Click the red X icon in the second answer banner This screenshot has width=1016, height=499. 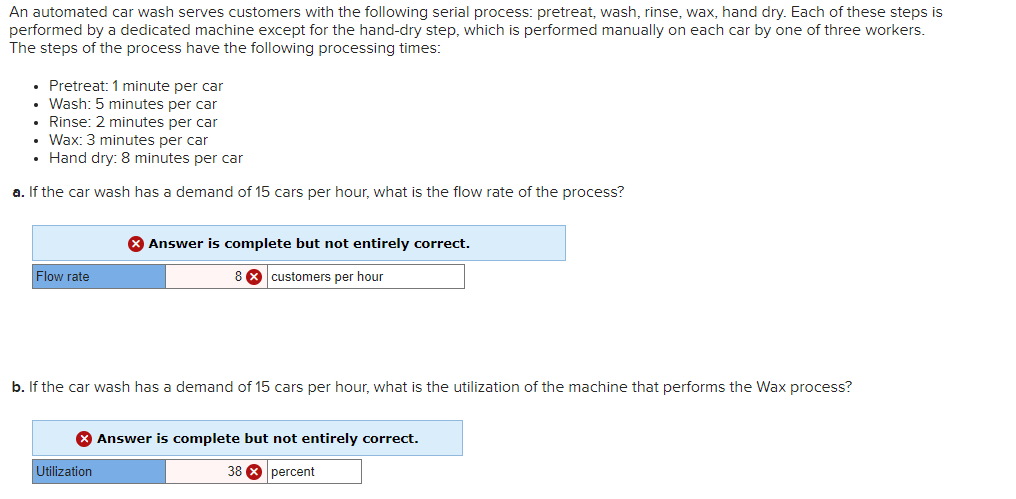pos(84,439)
